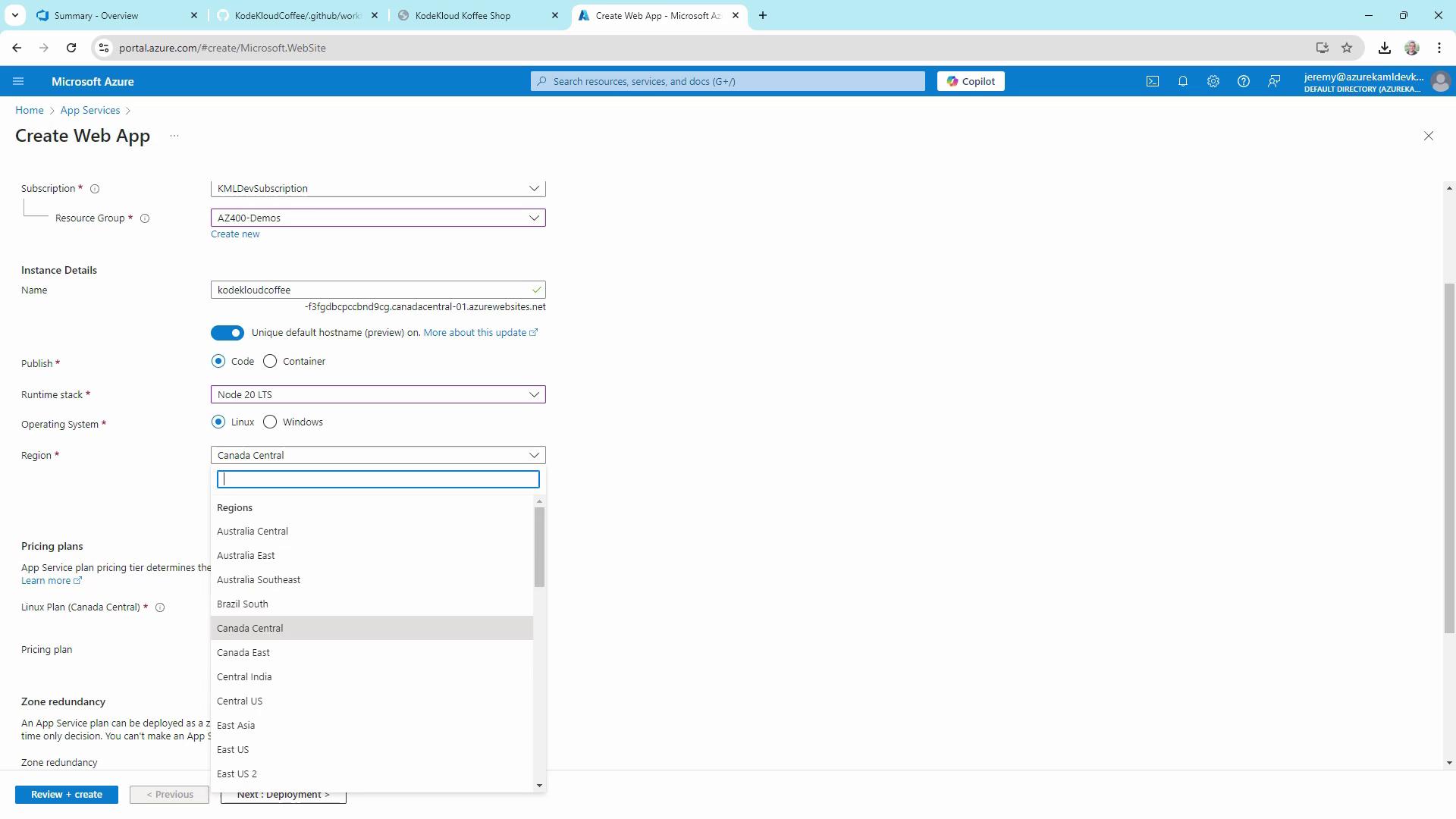Viewport: 1456px width, 819px height.
Task: Click the help question mark icon
Action: [x=1244, y=81]
